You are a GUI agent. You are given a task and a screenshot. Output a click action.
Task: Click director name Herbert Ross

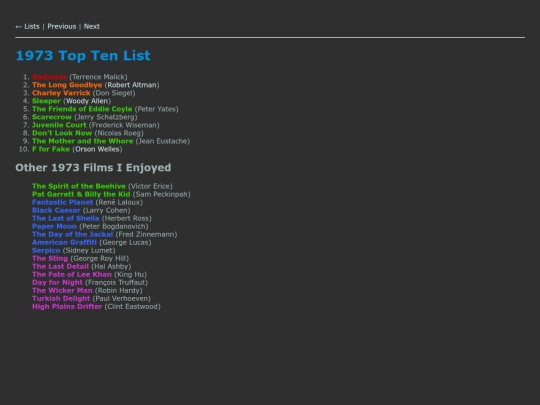pos(127,218)
